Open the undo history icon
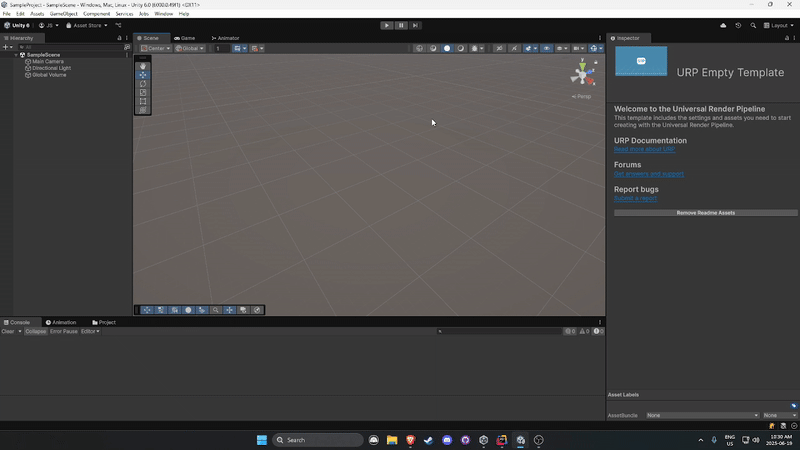800x450 pixels. (x=738, y=26)
